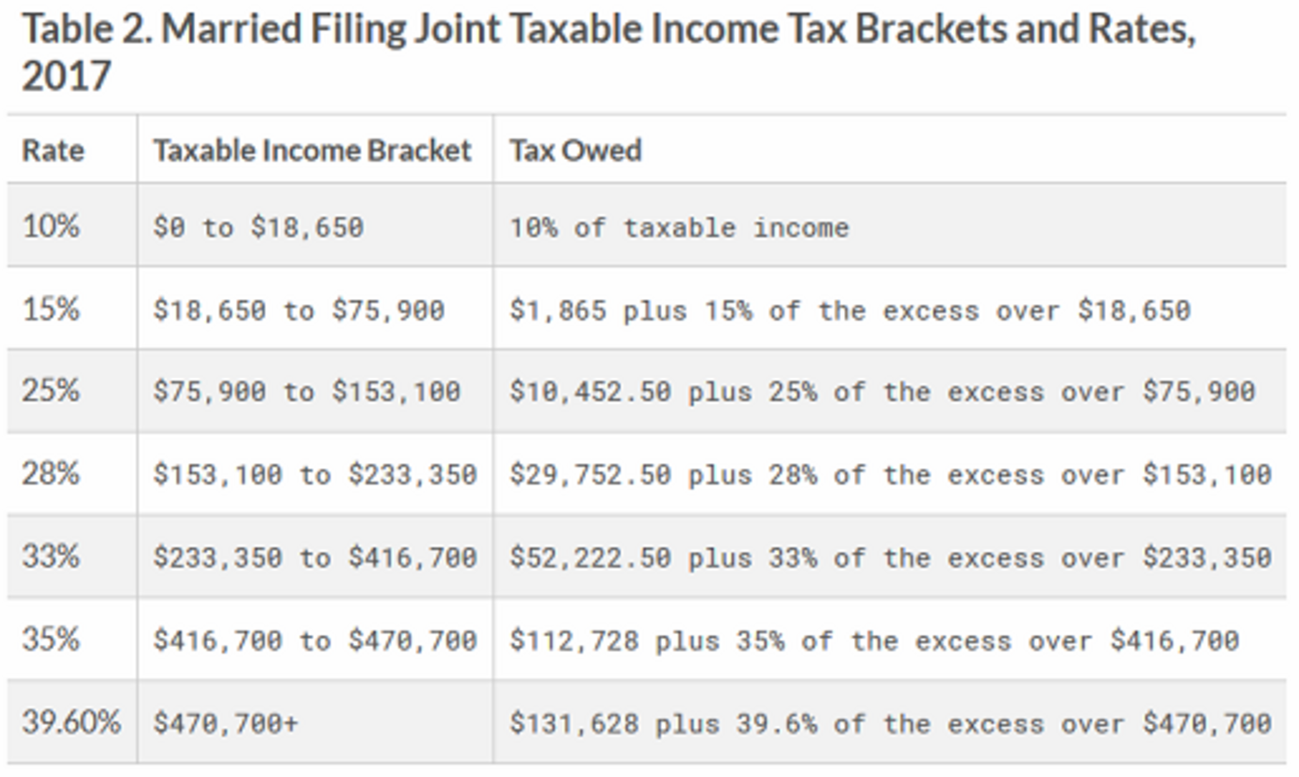Select the $0 to $18,650 bracket cell
This screenshot has height=777, width=1299.
258,227
